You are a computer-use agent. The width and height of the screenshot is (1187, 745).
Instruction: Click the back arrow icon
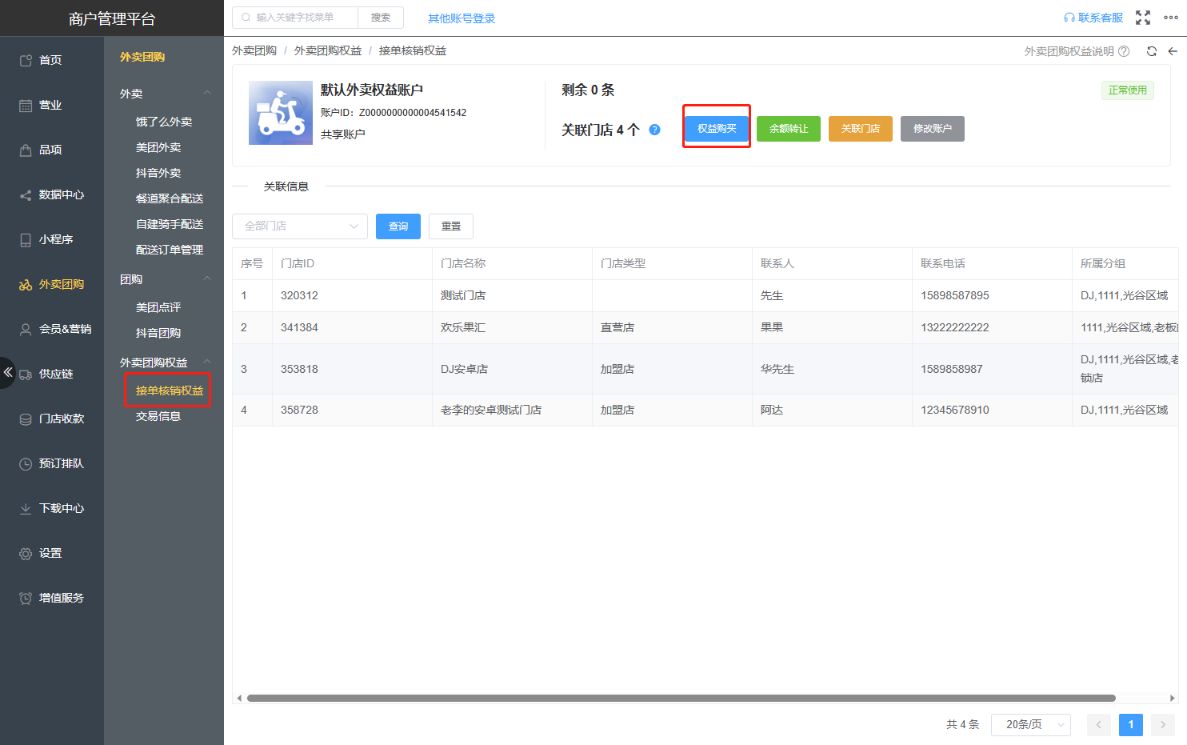(x=1173, y=51)
